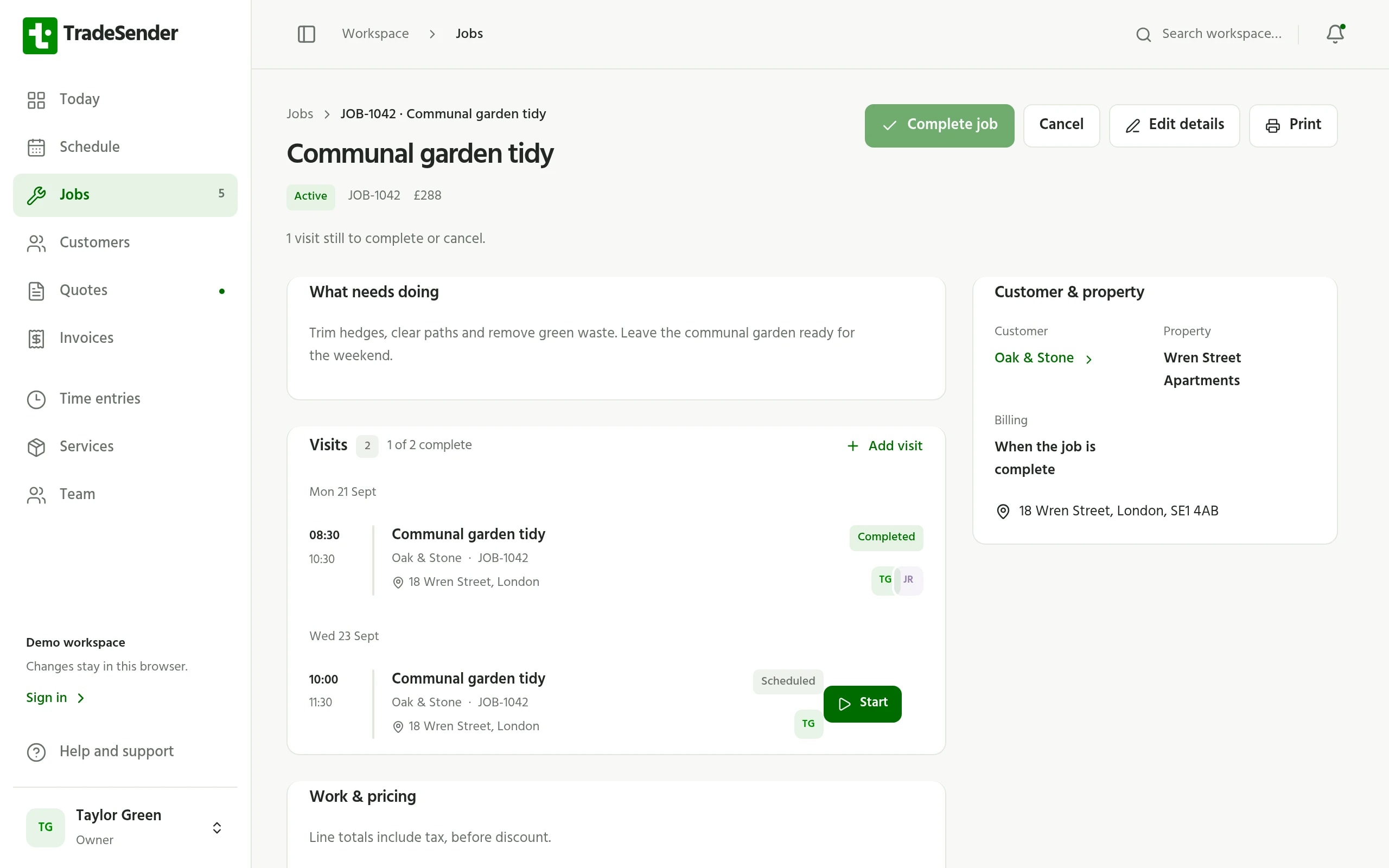Click Jobs in the page breadcrumb
The height and width of the screenshot is (868, 1389).
point(300,114)
